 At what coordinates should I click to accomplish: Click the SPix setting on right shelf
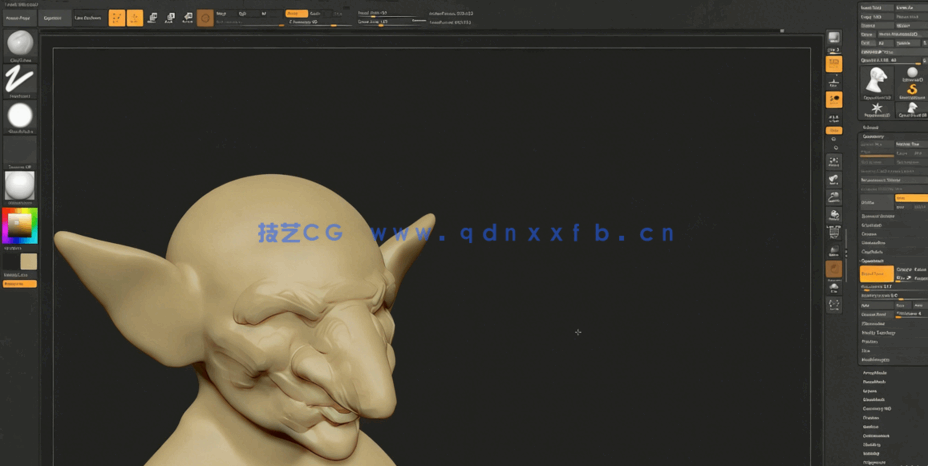[x=834, y=53]
